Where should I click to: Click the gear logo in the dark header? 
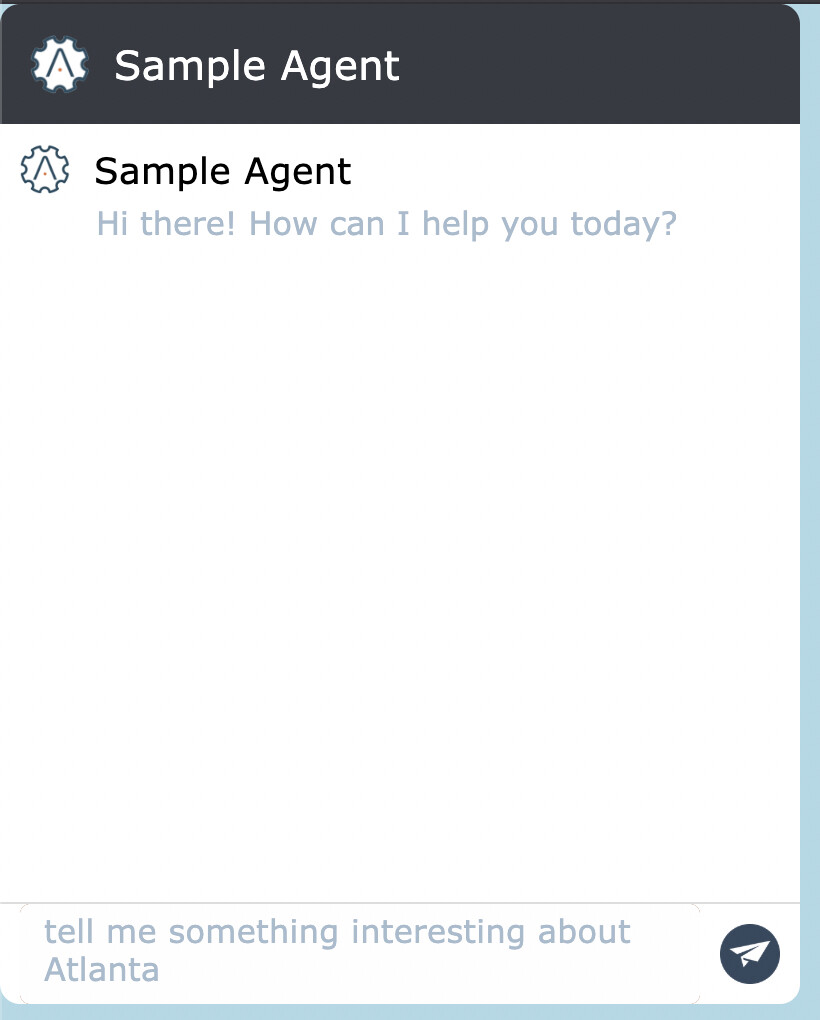click(59, 64)
